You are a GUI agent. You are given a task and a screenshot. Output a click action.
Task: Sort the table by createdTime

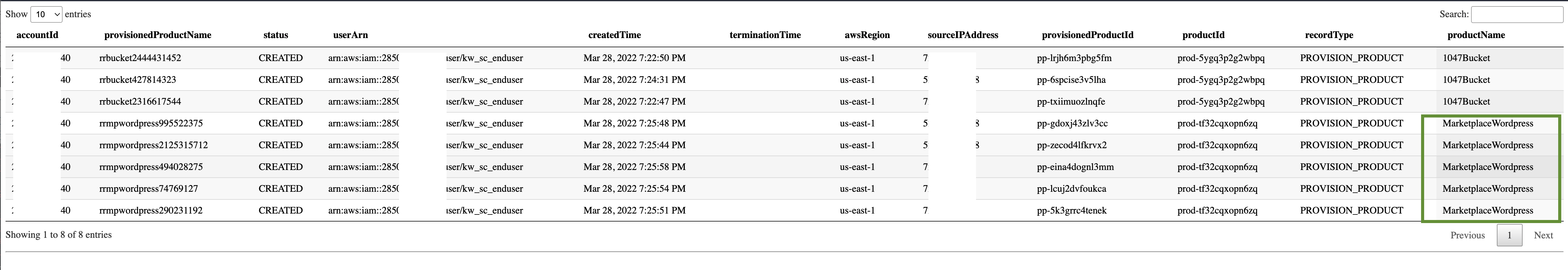click(x=614, y=35)
